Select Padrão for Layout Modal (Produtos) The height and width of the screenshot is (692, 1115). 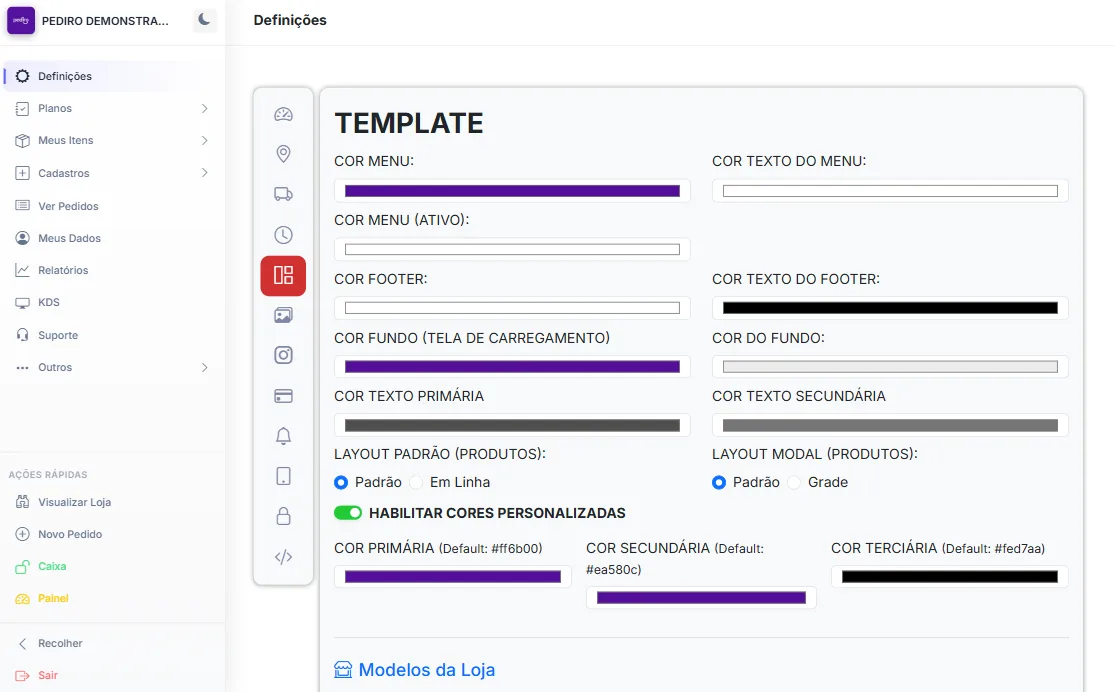pos(719,482)
